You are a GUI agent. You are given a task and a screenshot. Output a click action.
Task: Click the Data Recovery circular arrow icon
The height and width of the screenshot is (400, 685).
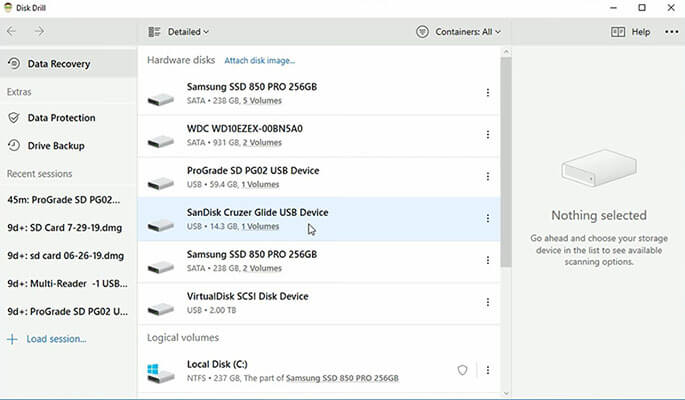14,64
